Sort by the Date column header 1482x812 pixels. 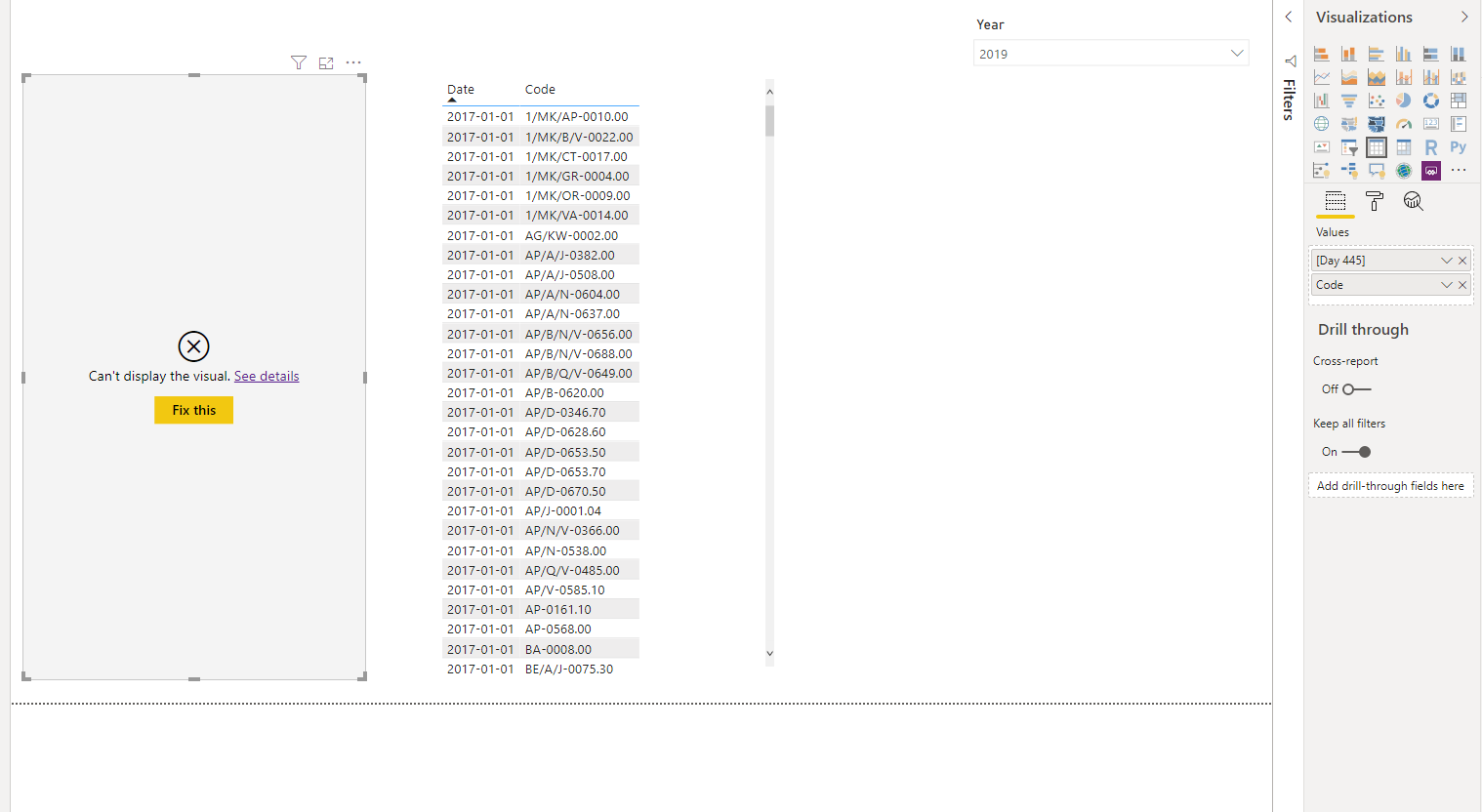tap(461, 89)
